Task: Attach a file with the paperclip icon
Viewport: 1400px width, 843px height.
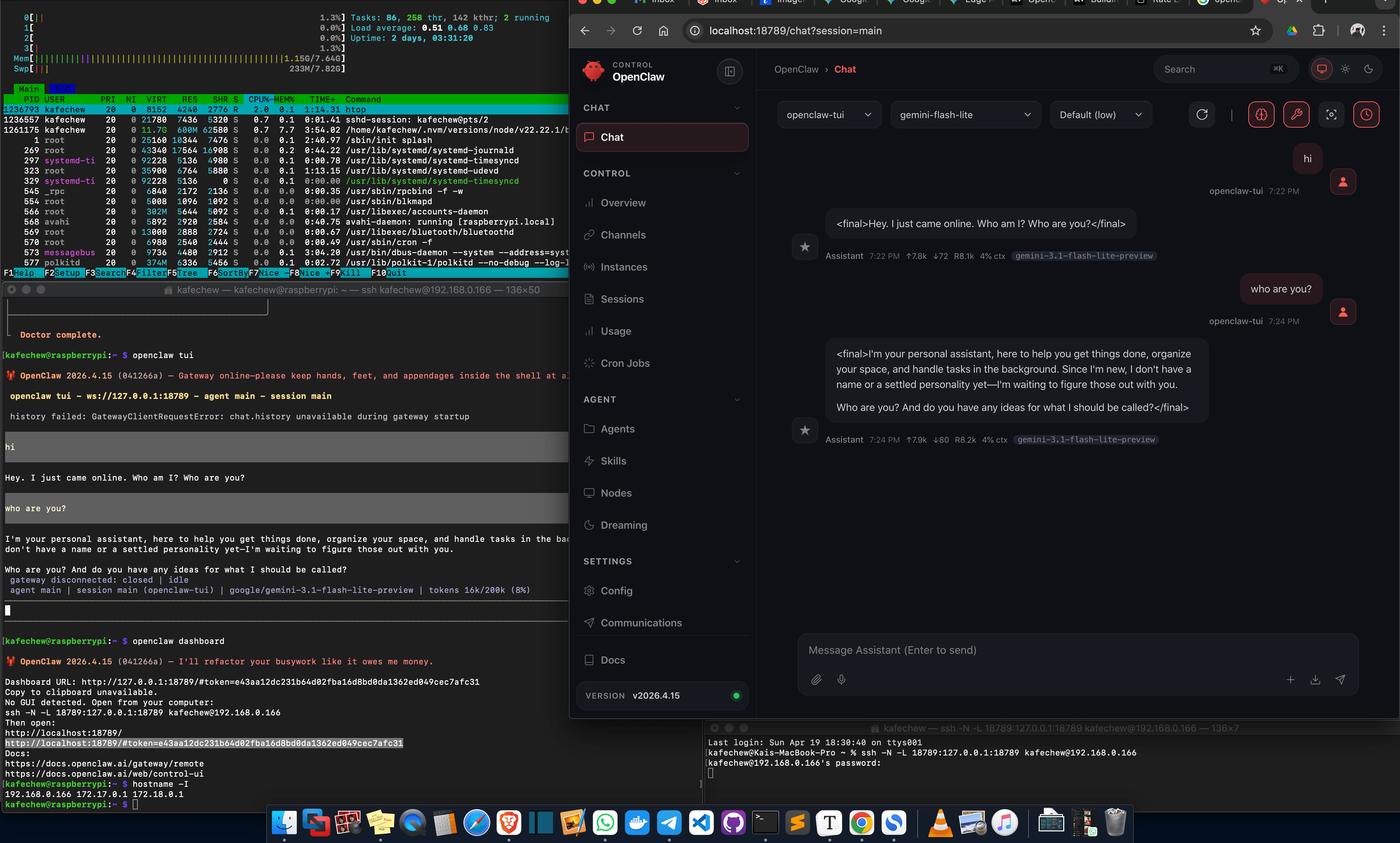Action: pos(816,679)
